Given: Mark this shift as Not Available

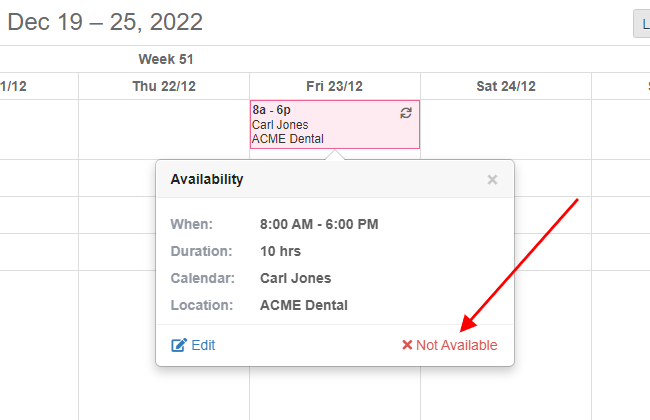Looking at the screenshot, I should coord(449,345).
